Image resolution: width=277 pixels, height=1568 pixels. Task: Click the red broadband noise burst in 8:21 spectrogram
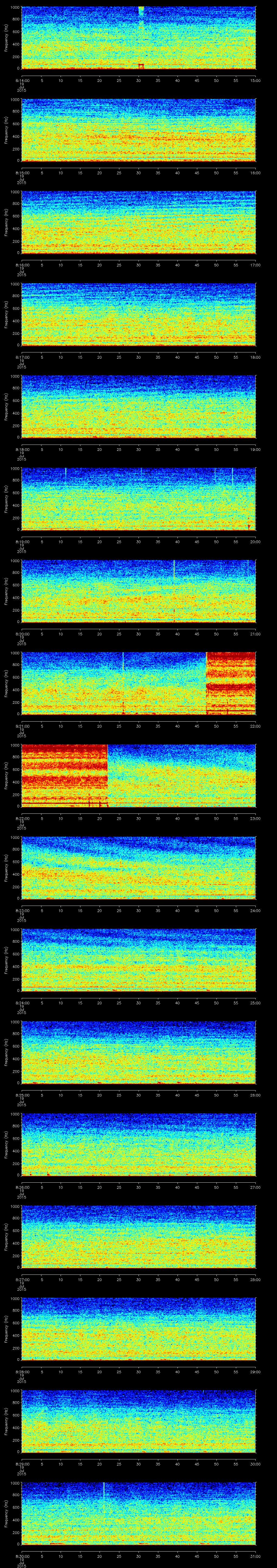231,683
